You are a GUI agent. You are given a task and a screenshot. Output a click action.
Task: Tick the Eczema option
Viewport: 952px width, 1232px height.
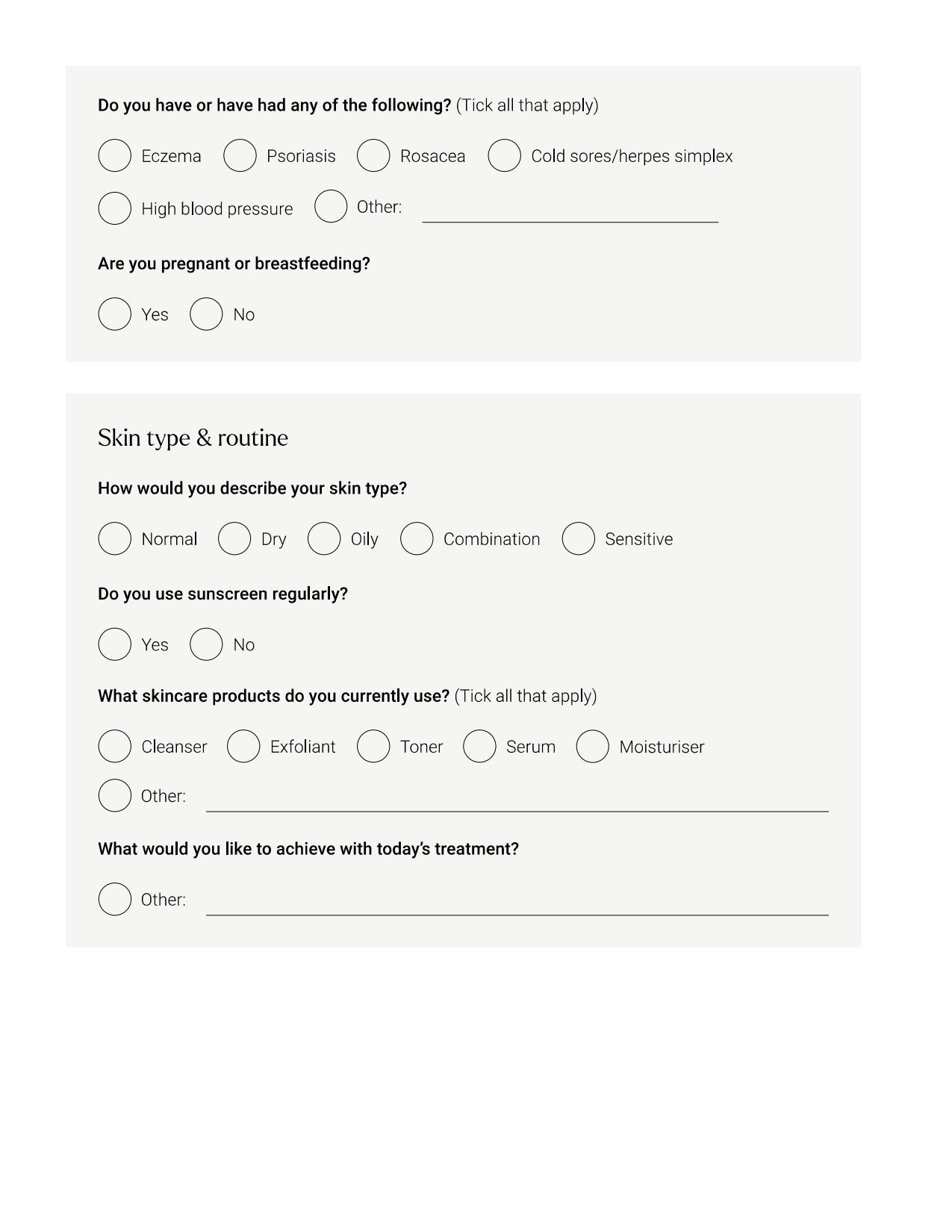coord(114,156)
